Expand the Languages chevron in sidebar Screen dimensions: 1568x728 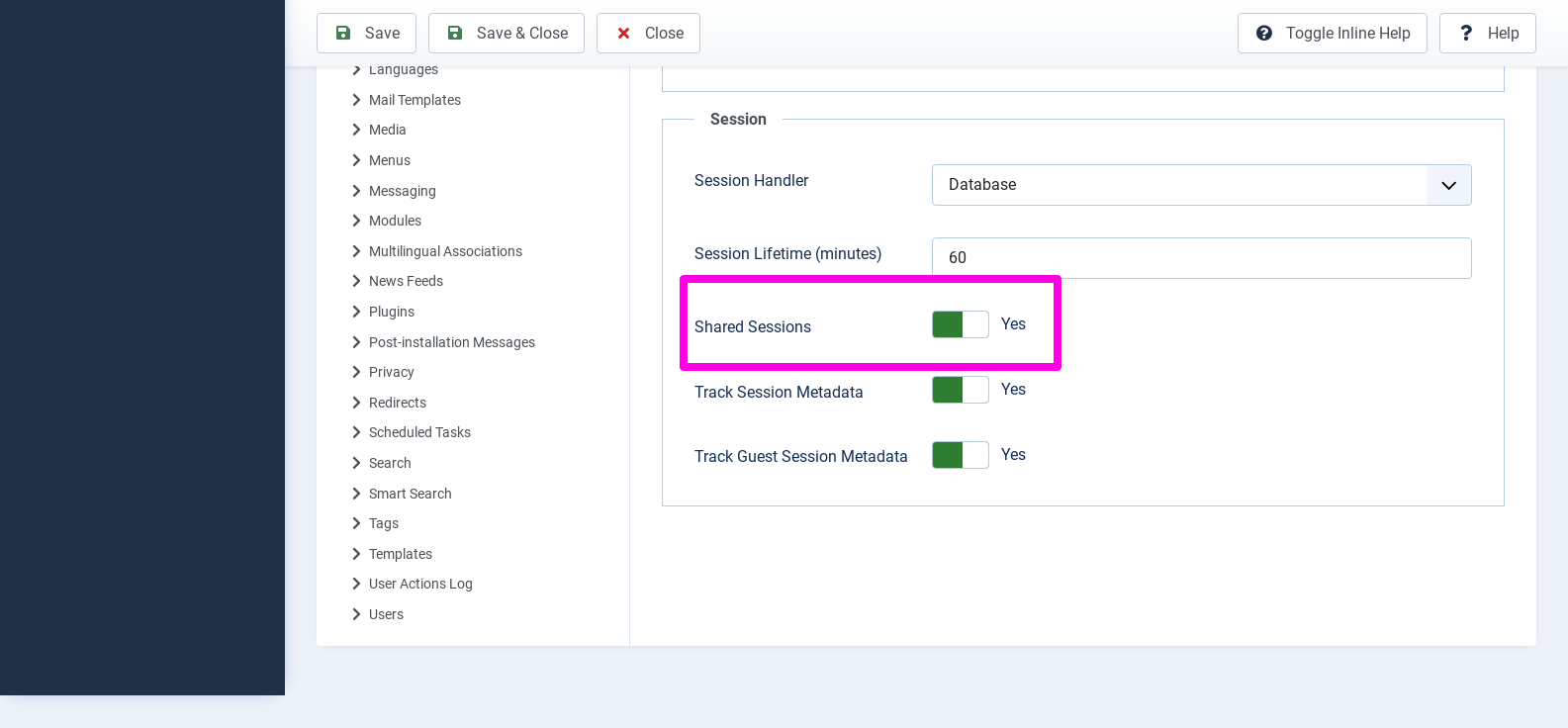coord(356,69)
